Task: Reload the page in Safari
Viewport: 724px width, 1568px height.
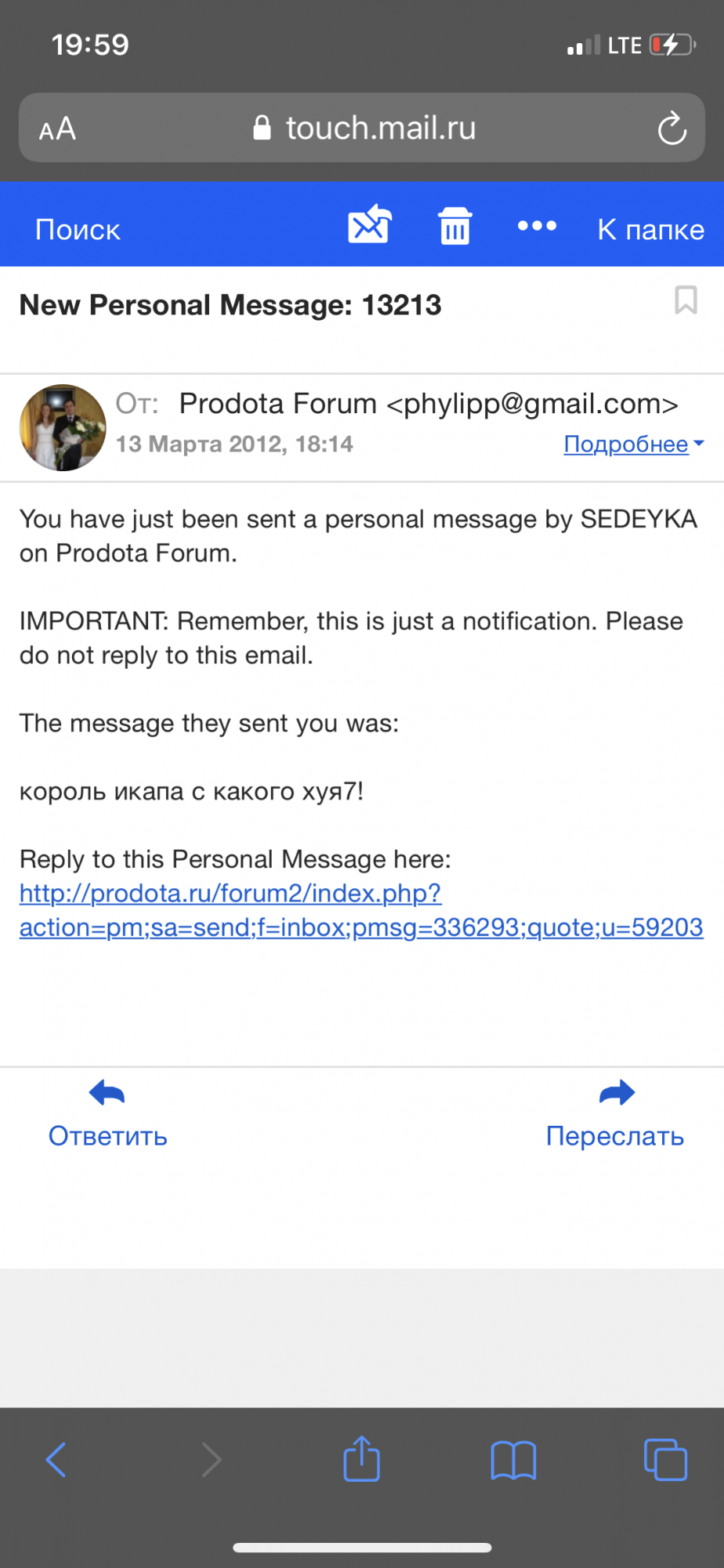Action: point(672,129)
